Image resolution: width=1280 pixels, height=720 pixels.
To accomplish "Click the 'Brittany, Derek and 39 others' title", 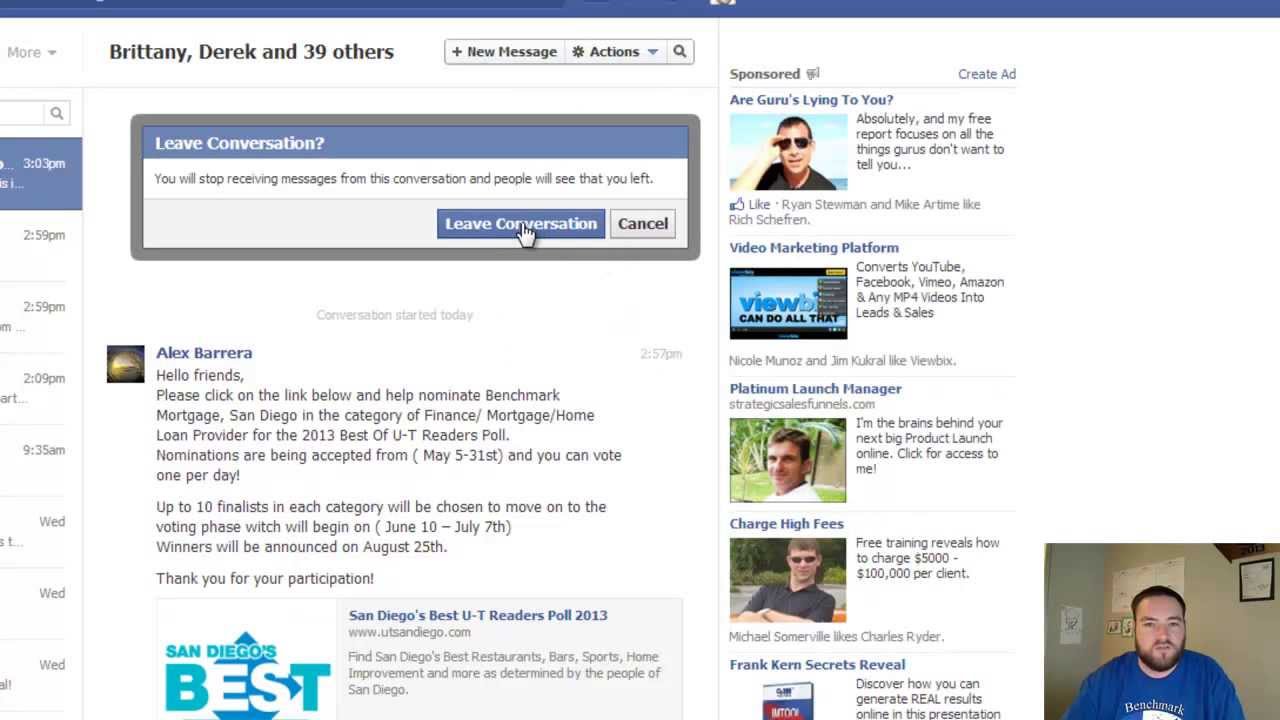I will (x=251, y=52).
